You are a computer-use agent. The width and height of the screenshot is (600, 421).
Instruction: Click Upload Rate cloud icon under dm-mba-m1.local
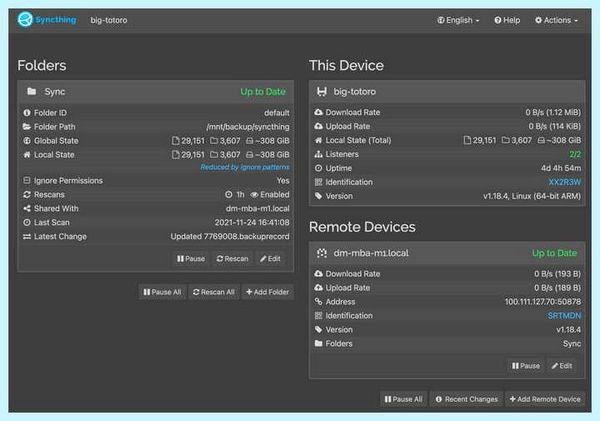tap(318, 288)
